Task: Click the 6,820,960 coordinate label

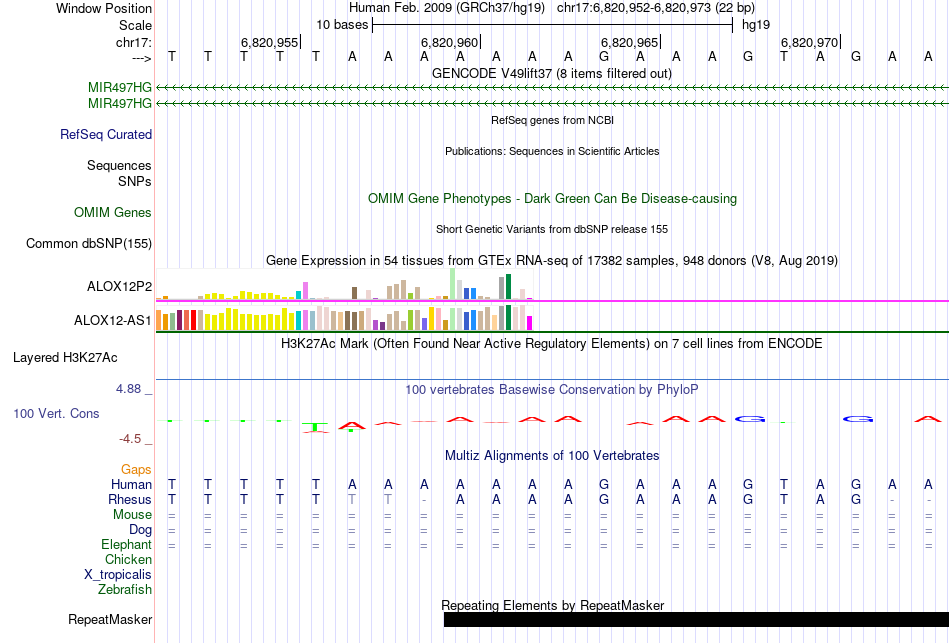Action: (x=450, y=42)
